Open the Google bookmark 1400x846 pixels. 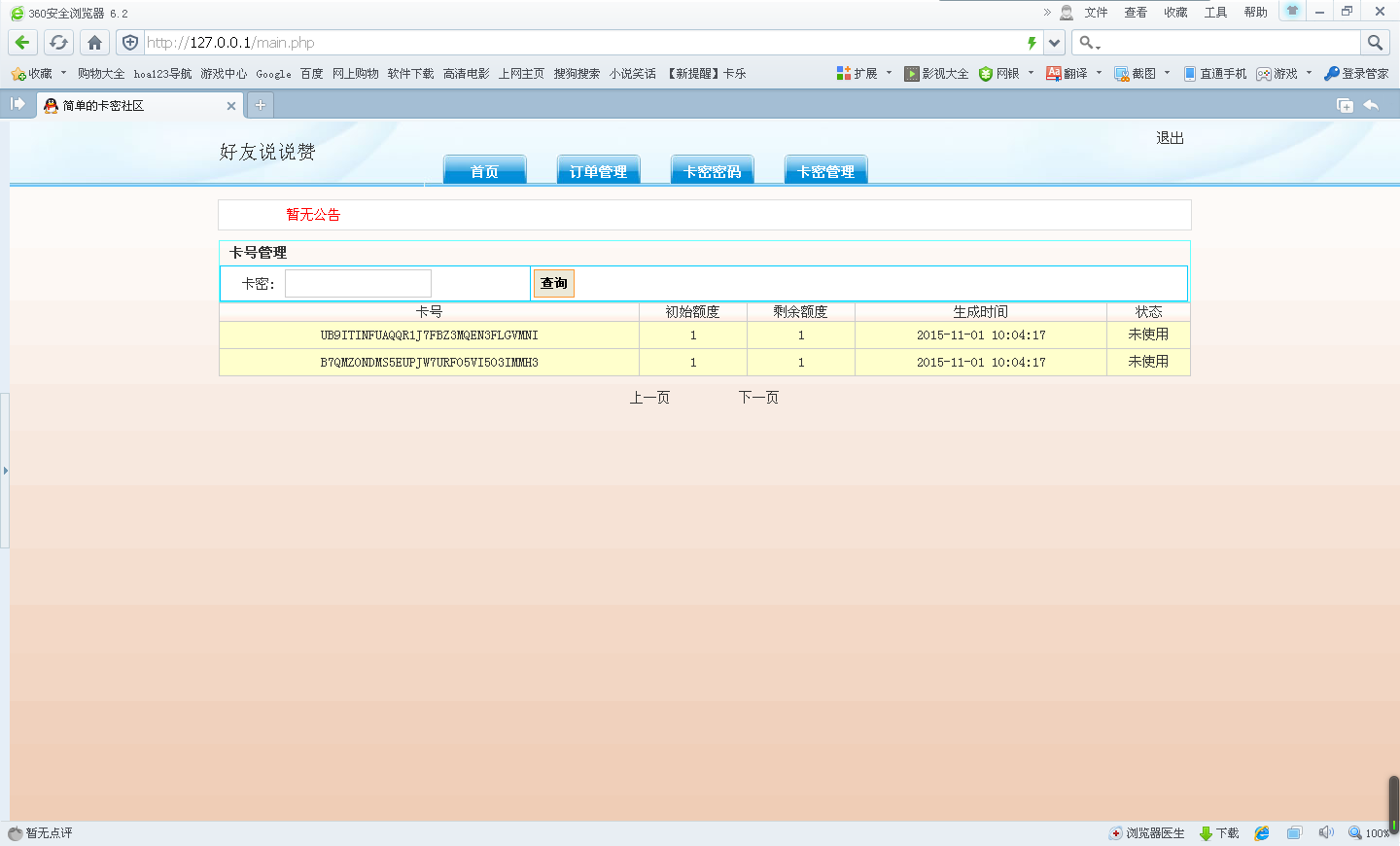coord(273,74)
